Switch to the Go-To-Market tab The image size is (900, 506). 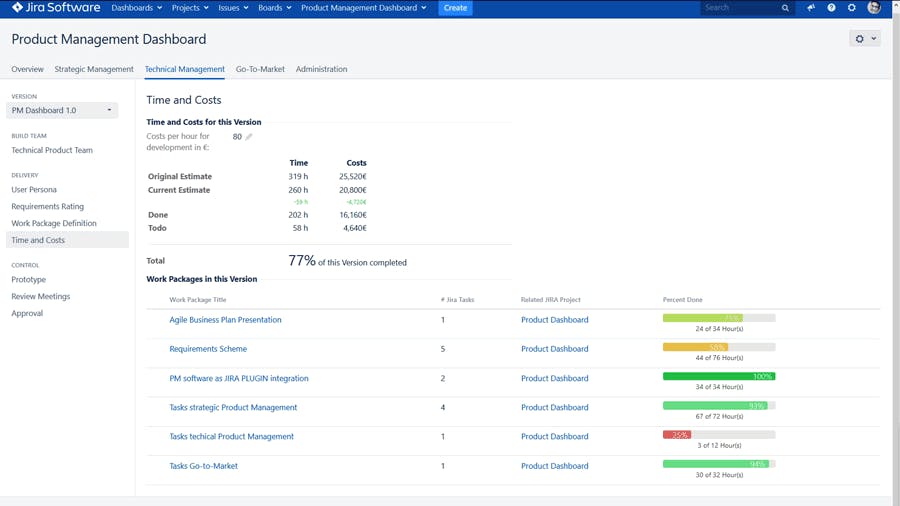click(260, 69)
